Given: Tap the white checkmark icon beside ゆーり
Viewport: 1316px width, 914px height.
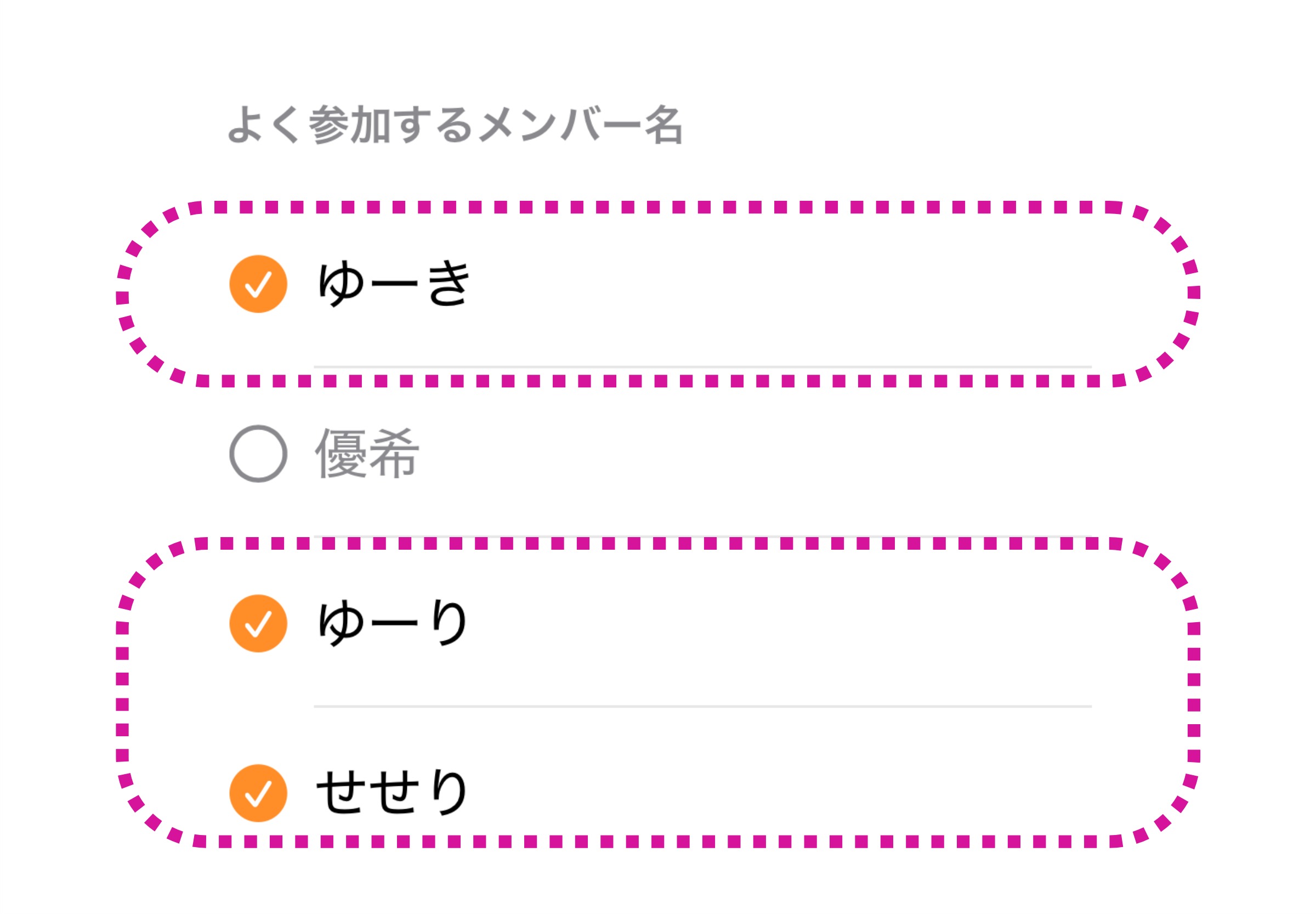Looking at the screenshot, I should [258, 624].
